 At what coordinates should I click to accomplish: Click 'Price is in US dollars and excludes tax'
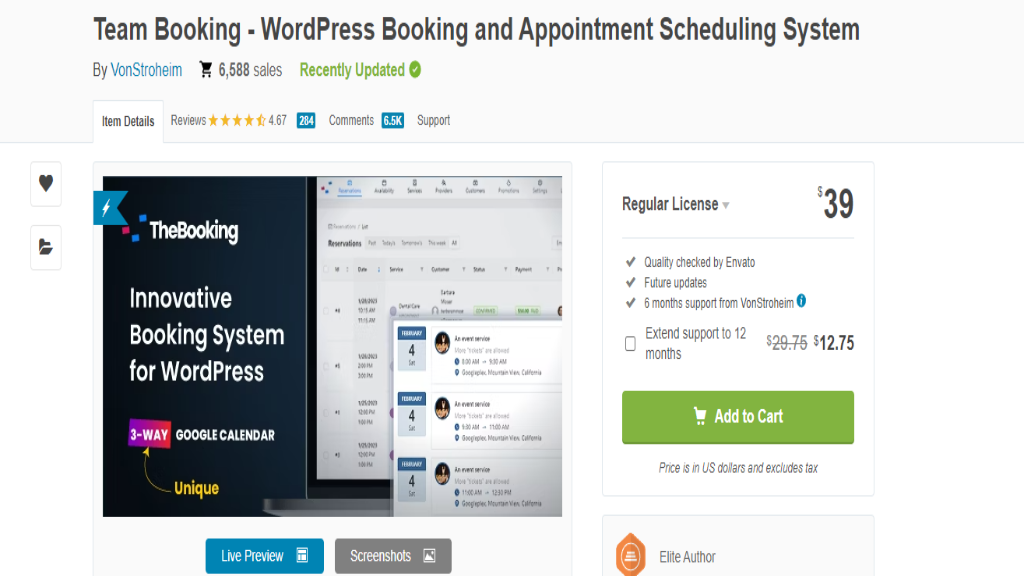coord(738,468)
